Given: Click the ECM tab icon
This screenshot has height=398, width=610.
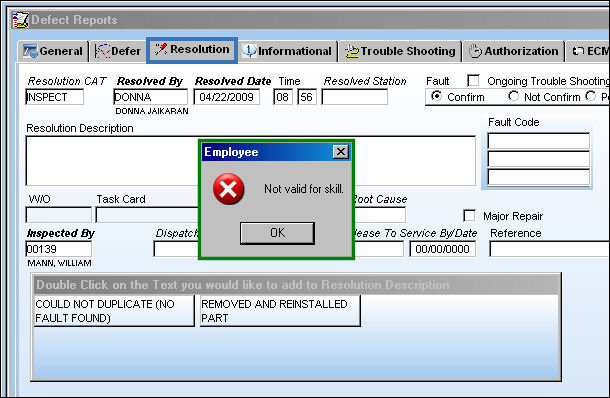Looking at the screenshot, I should click(x=578, y=51).
